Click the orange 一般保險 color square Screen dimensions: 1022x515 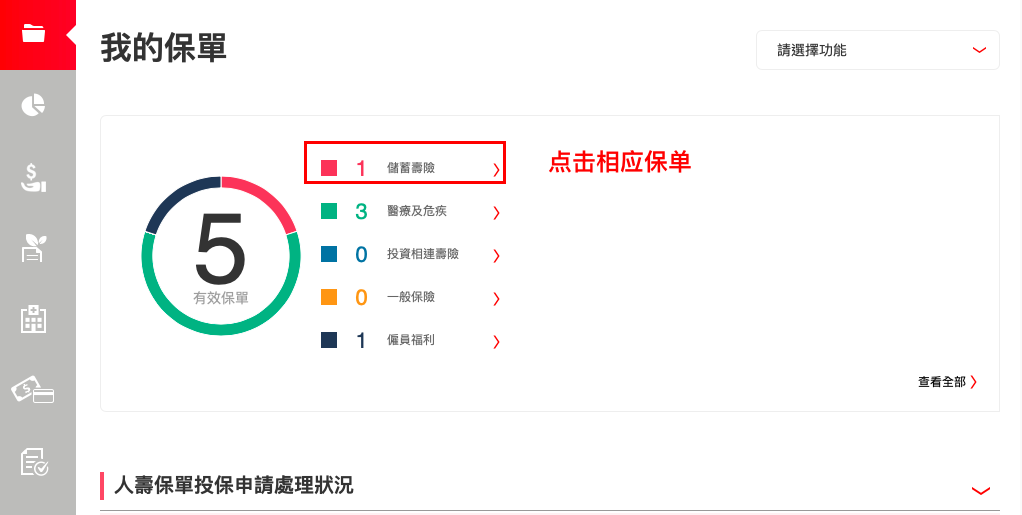(329, 297)
